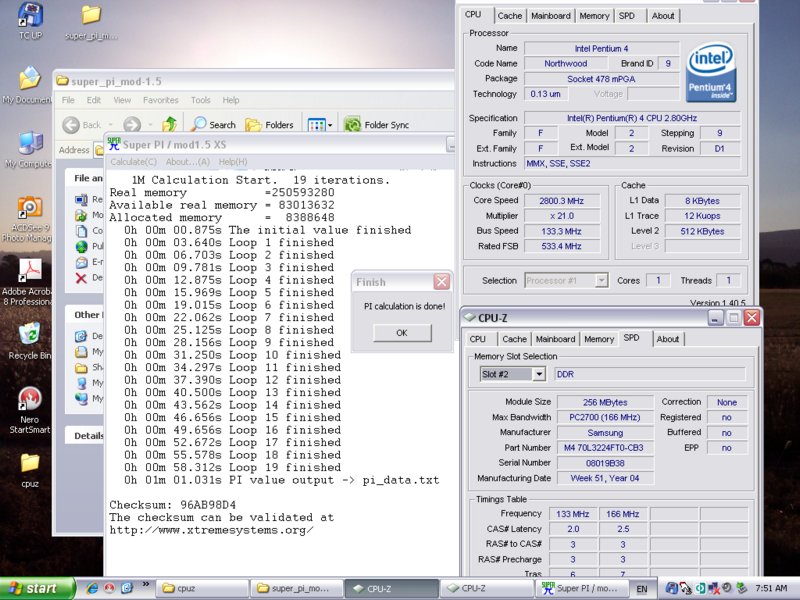Switch to the About tab in the lower CPU-Z window
The width and height of the screenshot is (800, 600).
(667, 339)
